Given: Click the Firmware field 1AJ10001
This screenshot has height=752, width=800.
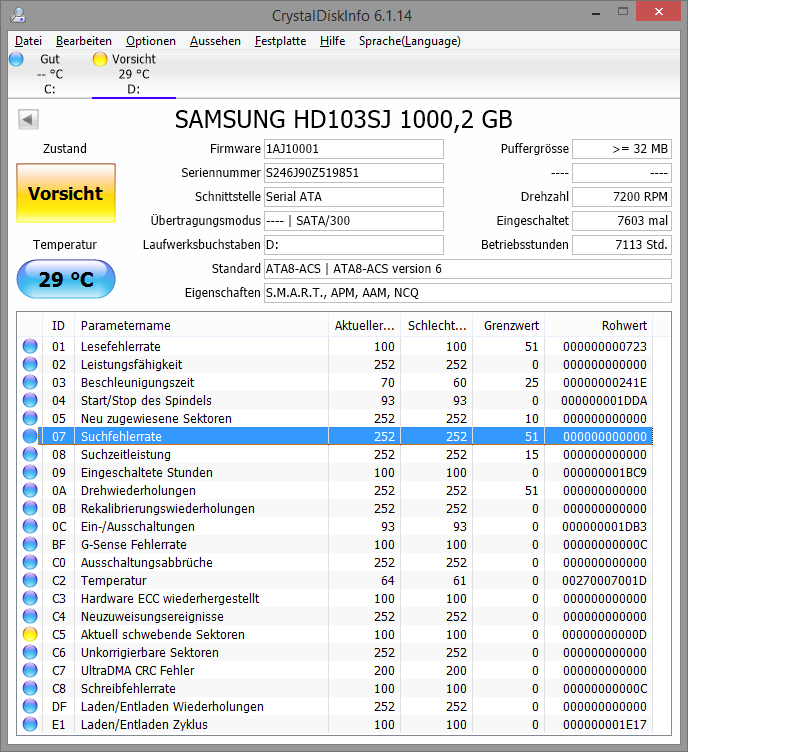Looking at the screenshot, I should pyautogui.click(x=354, y=149).
